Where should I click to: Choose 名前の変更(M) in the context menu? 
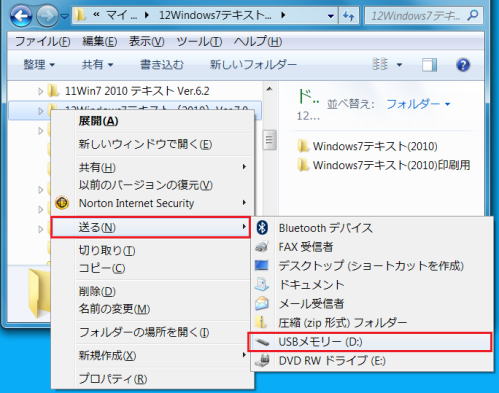(x=152, y=309)
